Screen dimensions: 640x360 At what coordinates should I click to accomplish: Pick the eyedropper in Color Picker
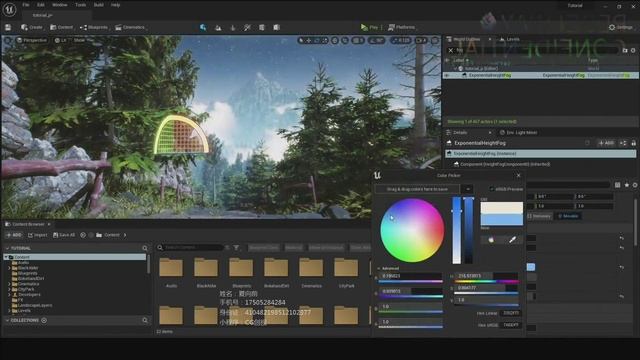(x=512, y=240)
